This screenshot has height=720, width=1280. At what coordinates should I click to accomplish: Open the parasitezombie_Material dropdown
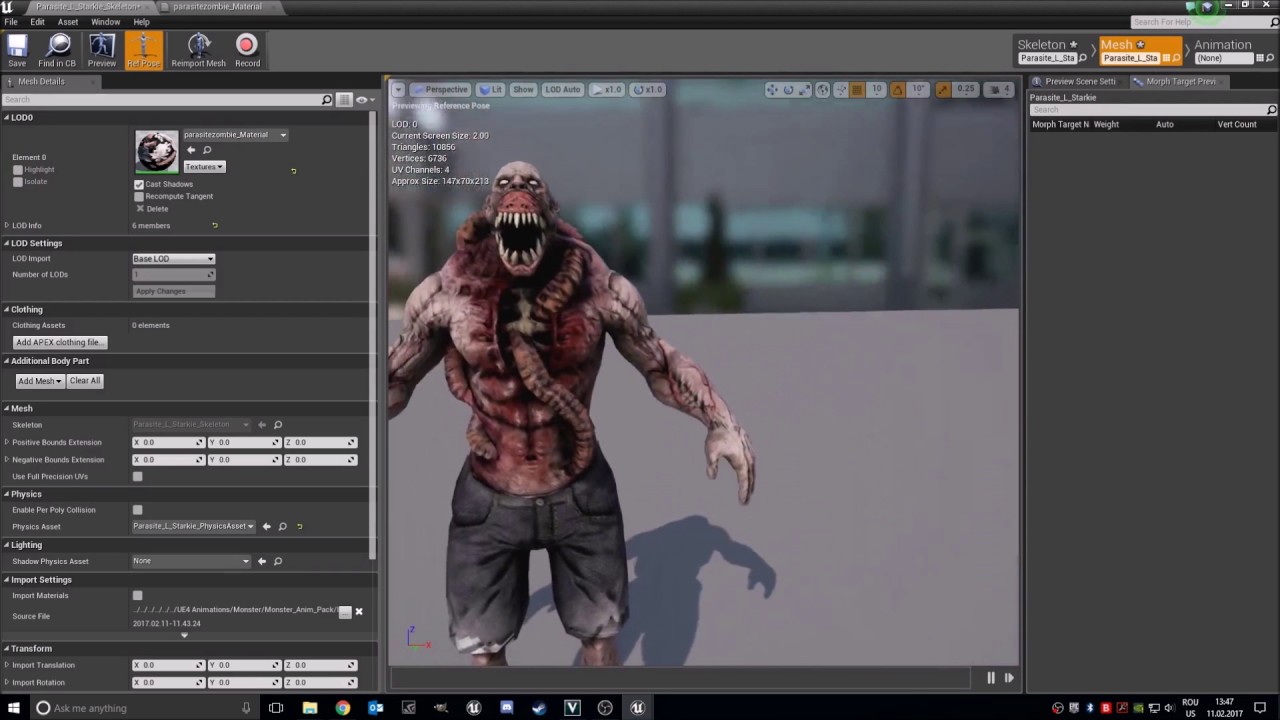pyautogui.click(x=235, y=135)
